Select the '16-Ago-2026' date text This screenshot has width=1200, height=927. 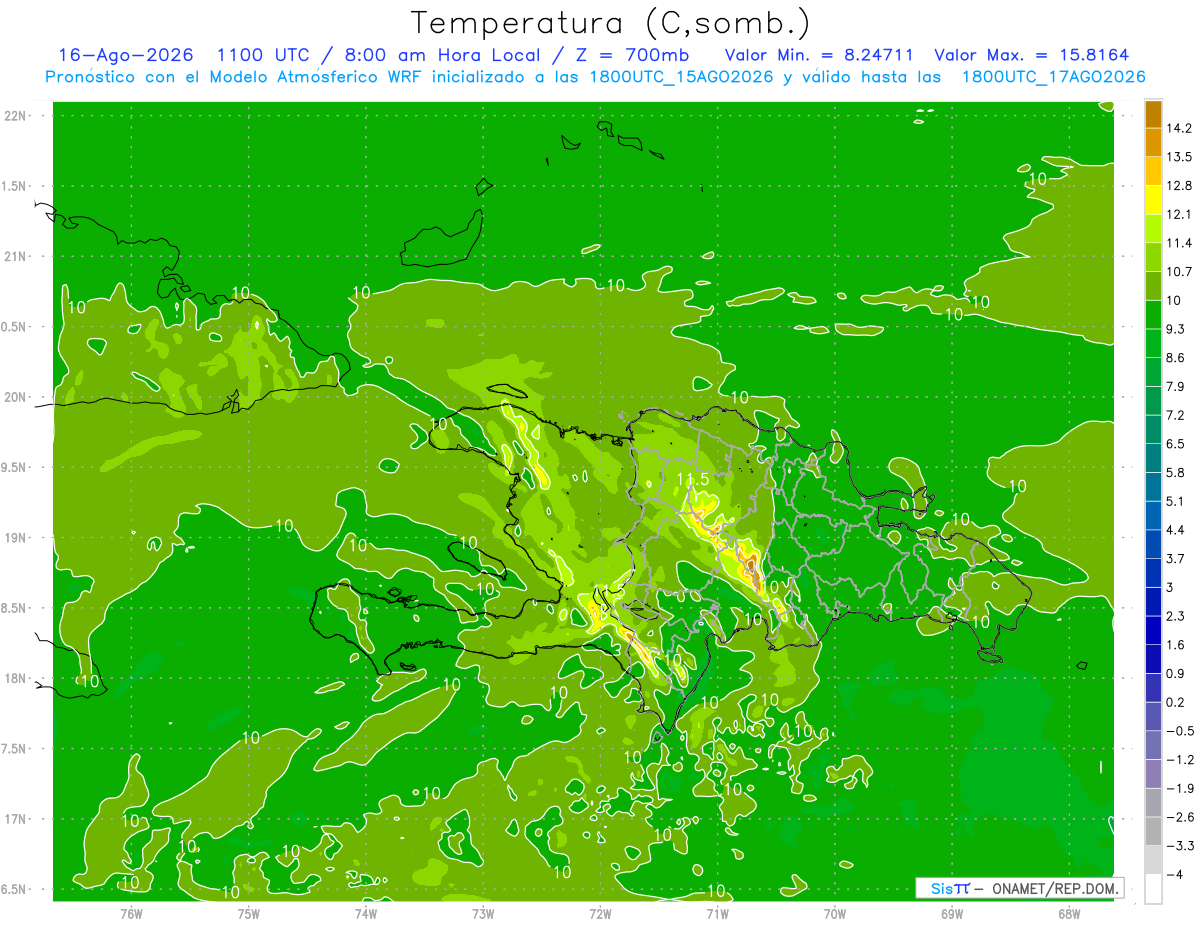point(125,55)
